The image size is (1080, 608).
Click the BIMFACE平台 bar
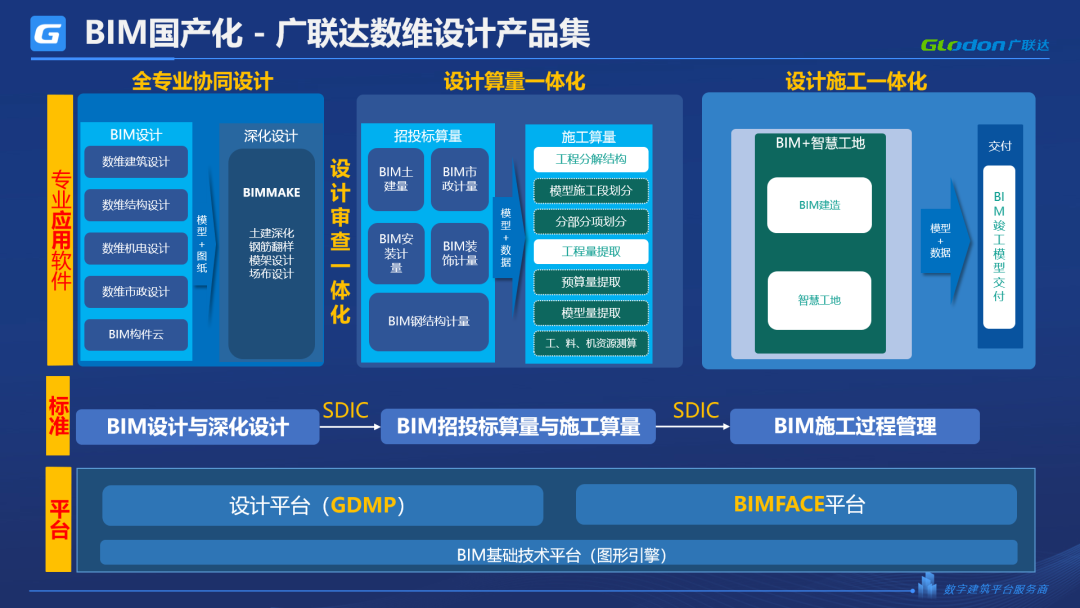point(796,505)
